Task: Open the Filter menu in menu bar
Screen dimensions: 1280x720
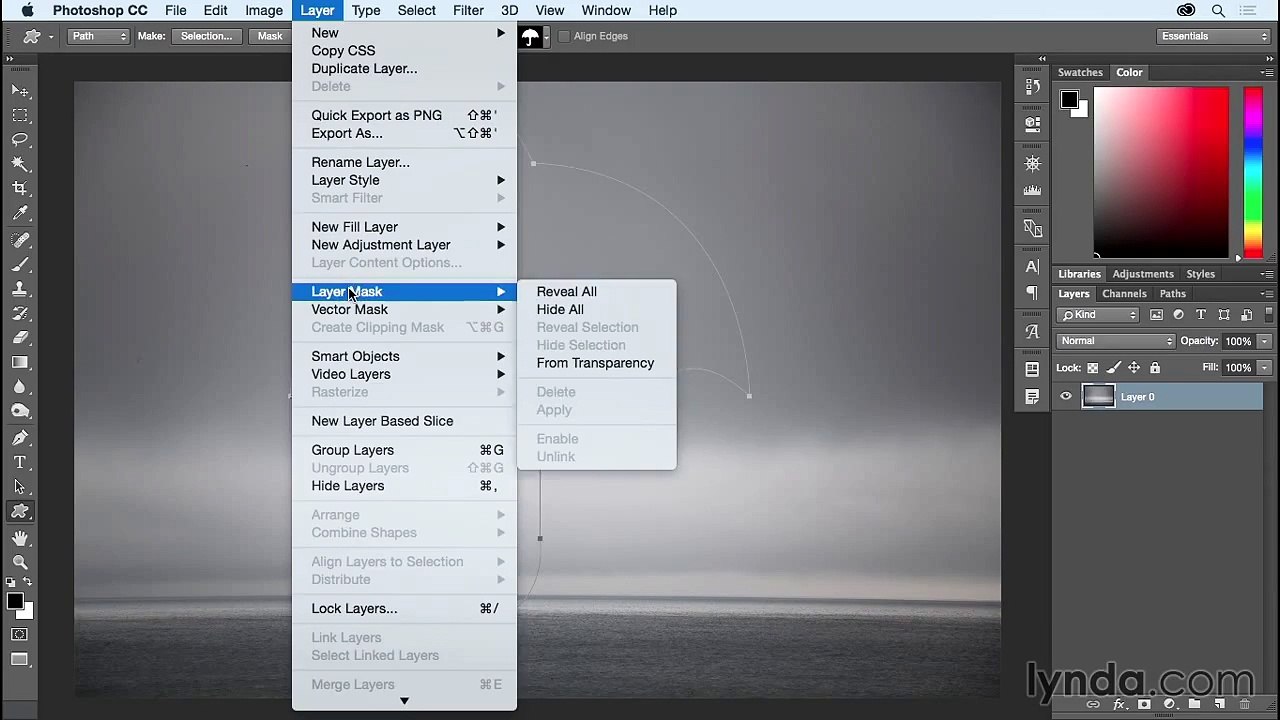Action: point(468,10)
